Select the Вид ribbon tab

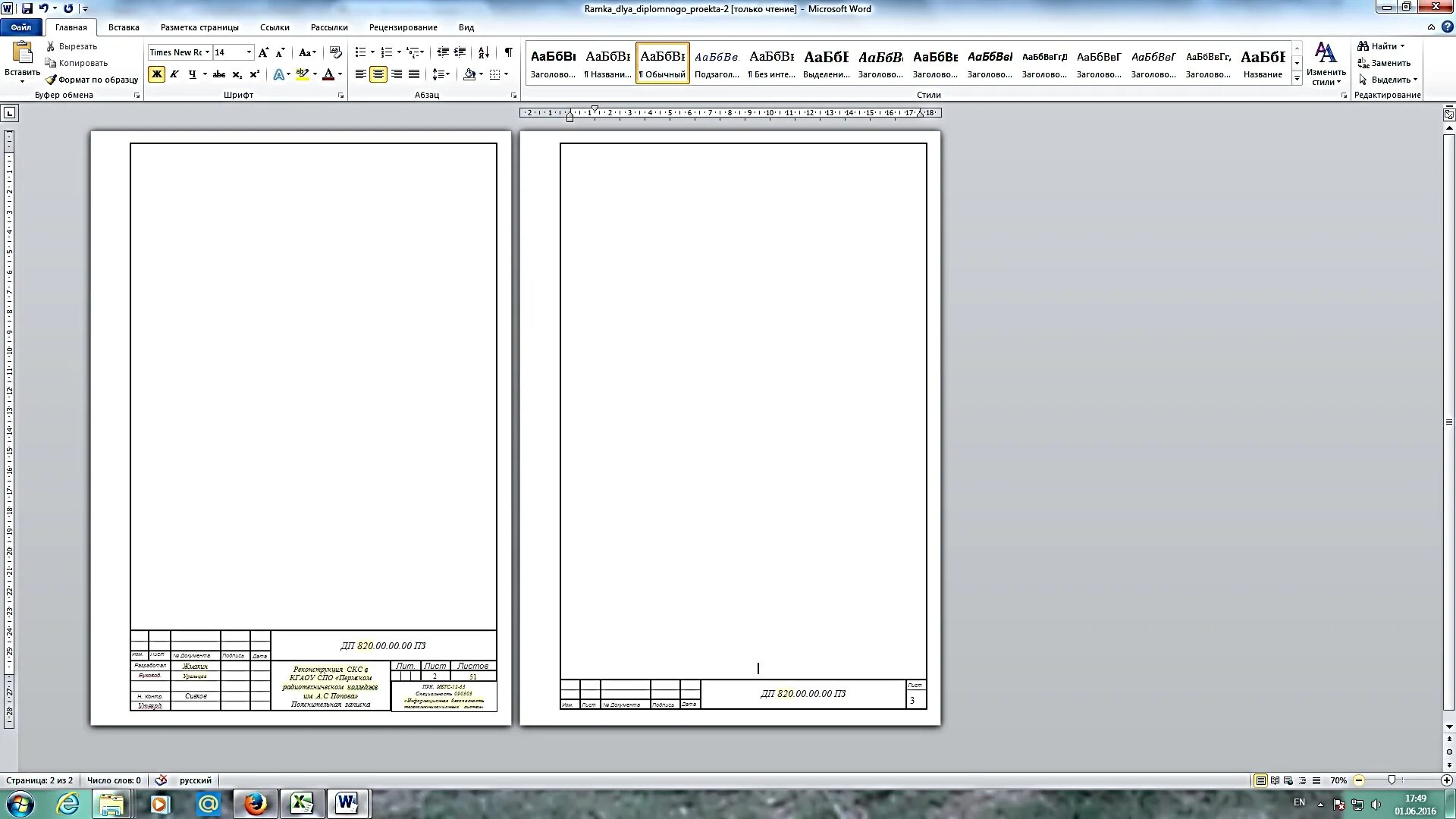(x=466, y=27)
